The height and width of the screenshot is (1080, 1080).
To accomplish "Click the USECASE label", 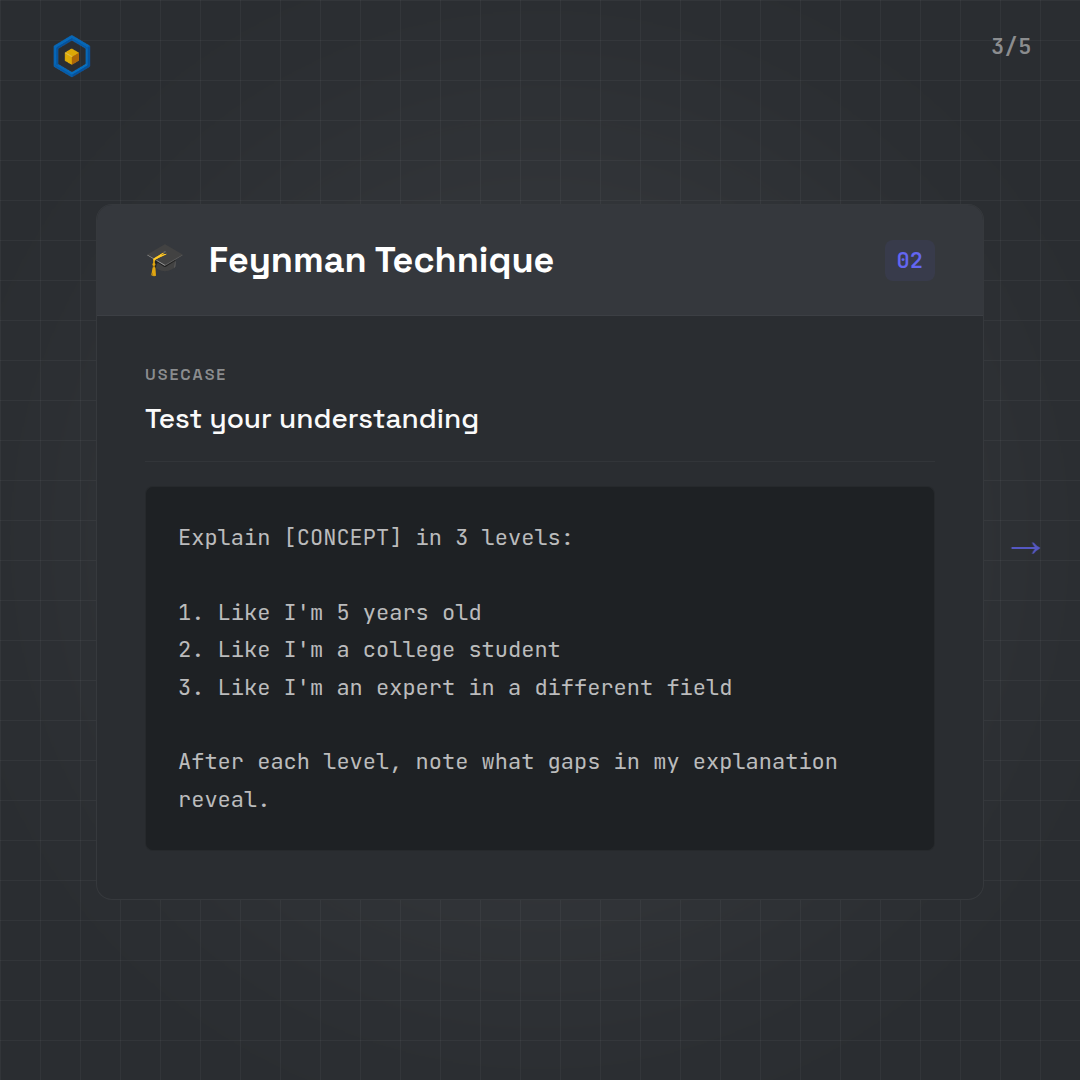I will (x=185, y=375).
